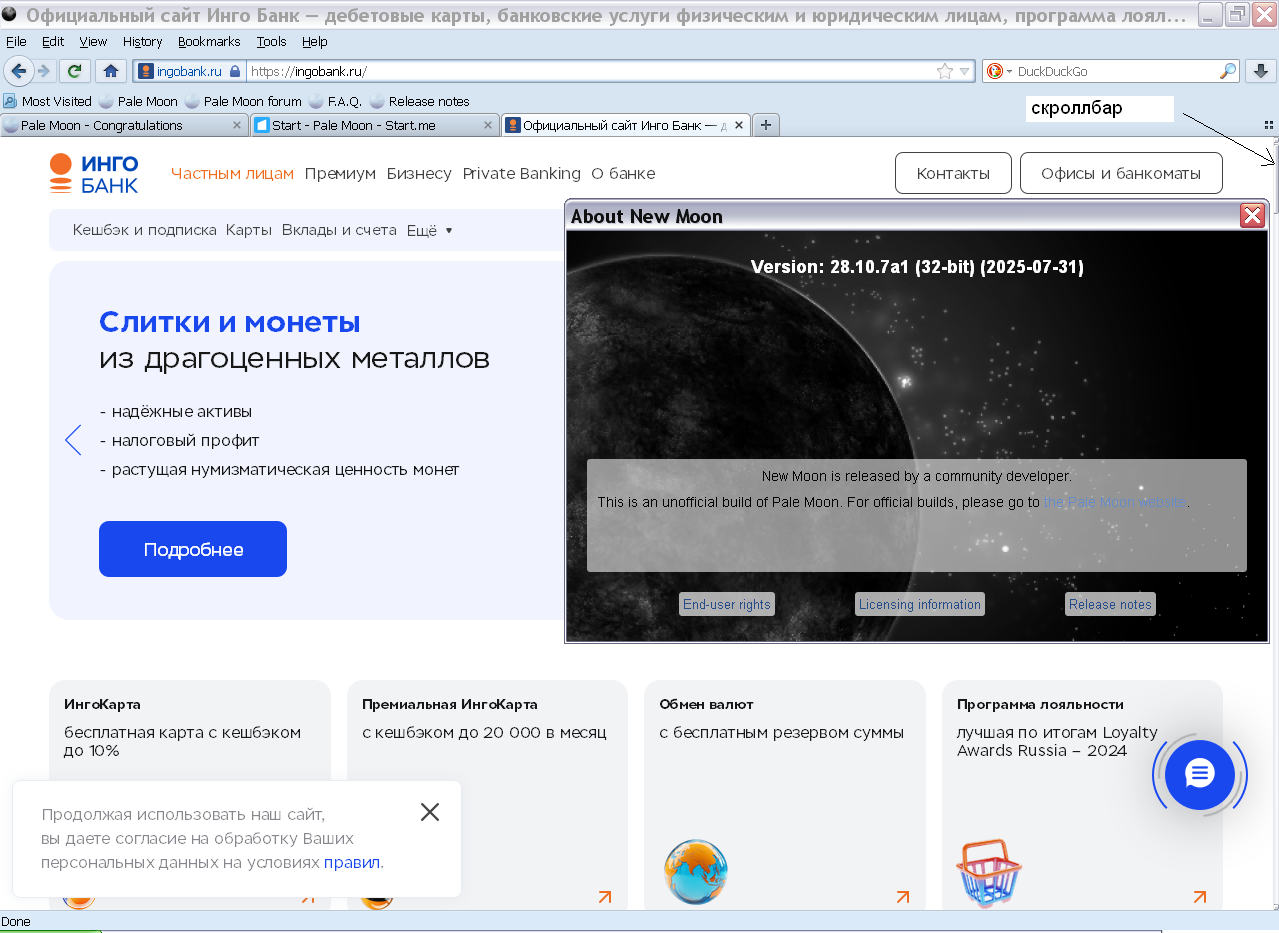Dismiss the cookie consent notice

(430, 812)
